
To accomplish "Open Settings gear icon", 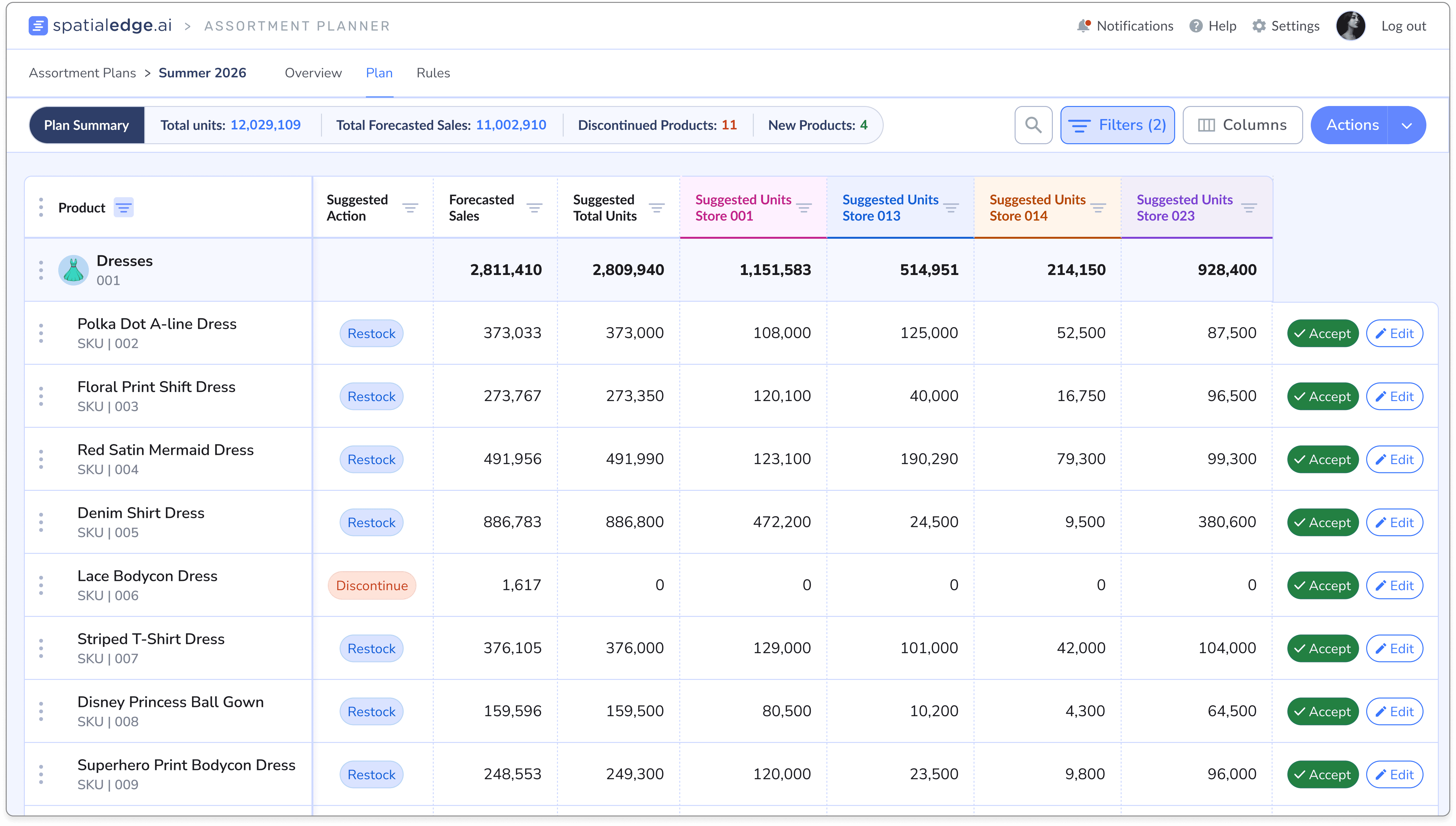I will click(1259, 26).
